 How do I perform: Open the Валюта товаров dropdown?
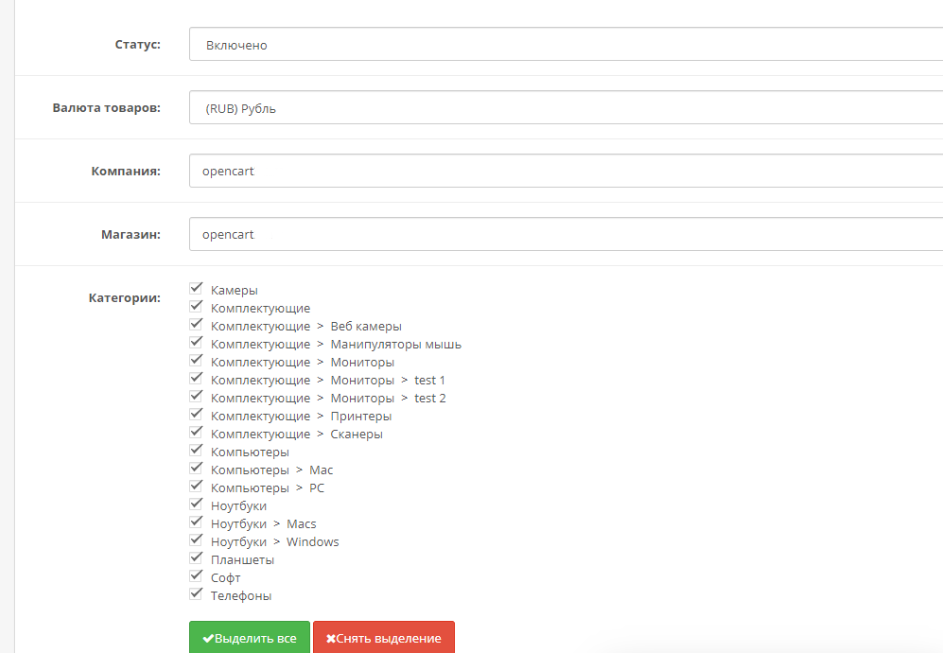tap(565, 108)
